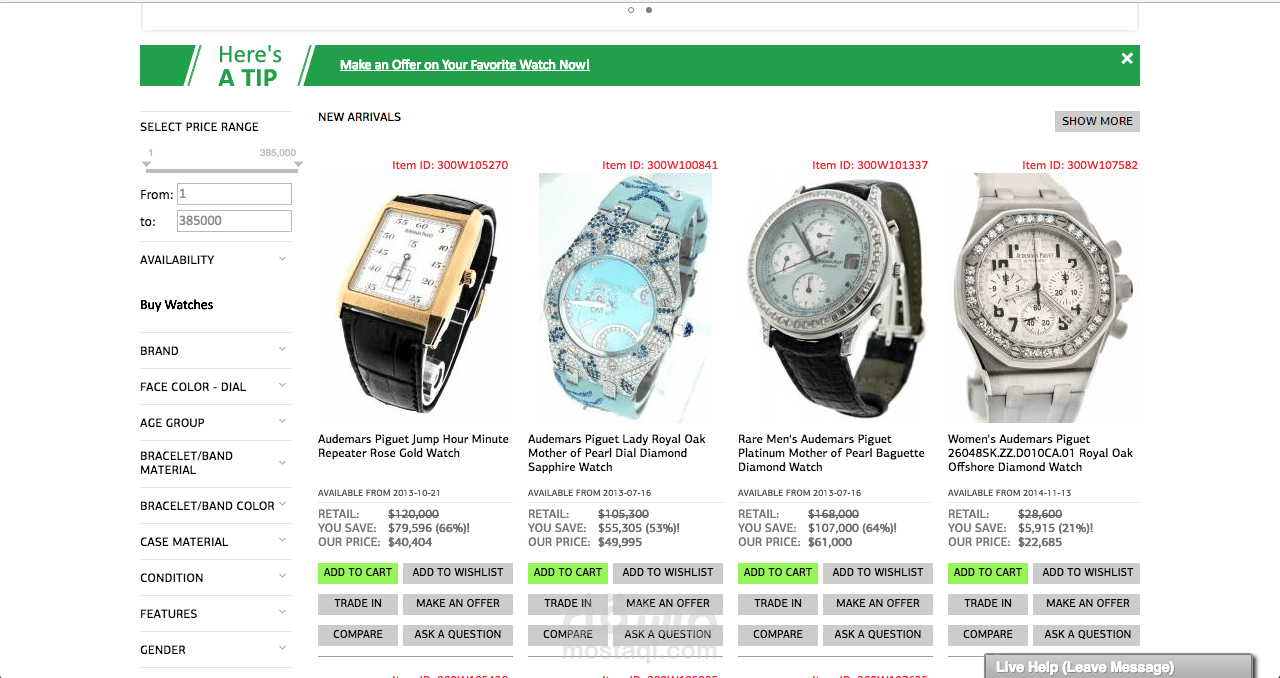This screenshot has height=678, width=1280.
Task: Focus the 'to' price input field
Action: tap(234, 221)
